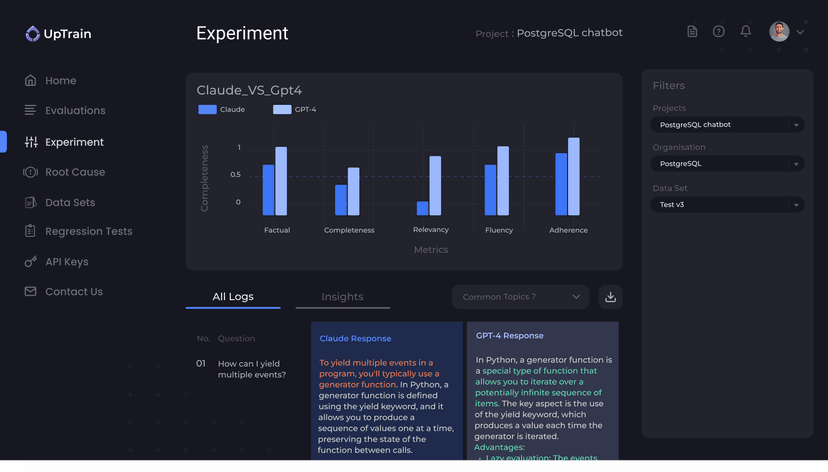This screenshot has height=472, width=828.
Task: Download logs with the download icon
Action: click(x=610, y=297)
